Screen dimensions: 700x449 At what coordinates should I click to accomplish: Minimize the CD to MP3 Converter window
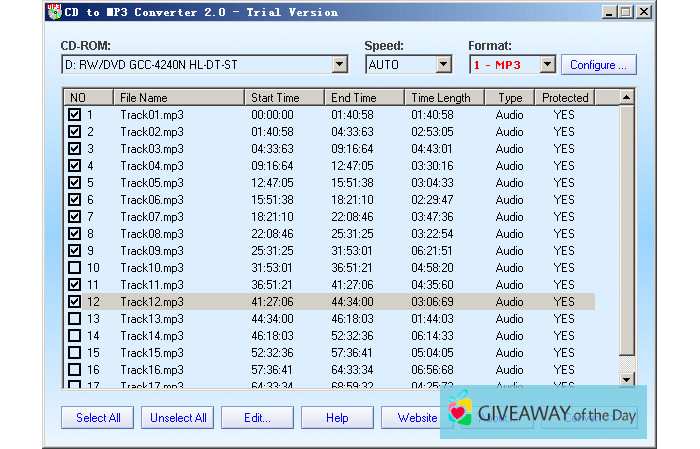608,12
